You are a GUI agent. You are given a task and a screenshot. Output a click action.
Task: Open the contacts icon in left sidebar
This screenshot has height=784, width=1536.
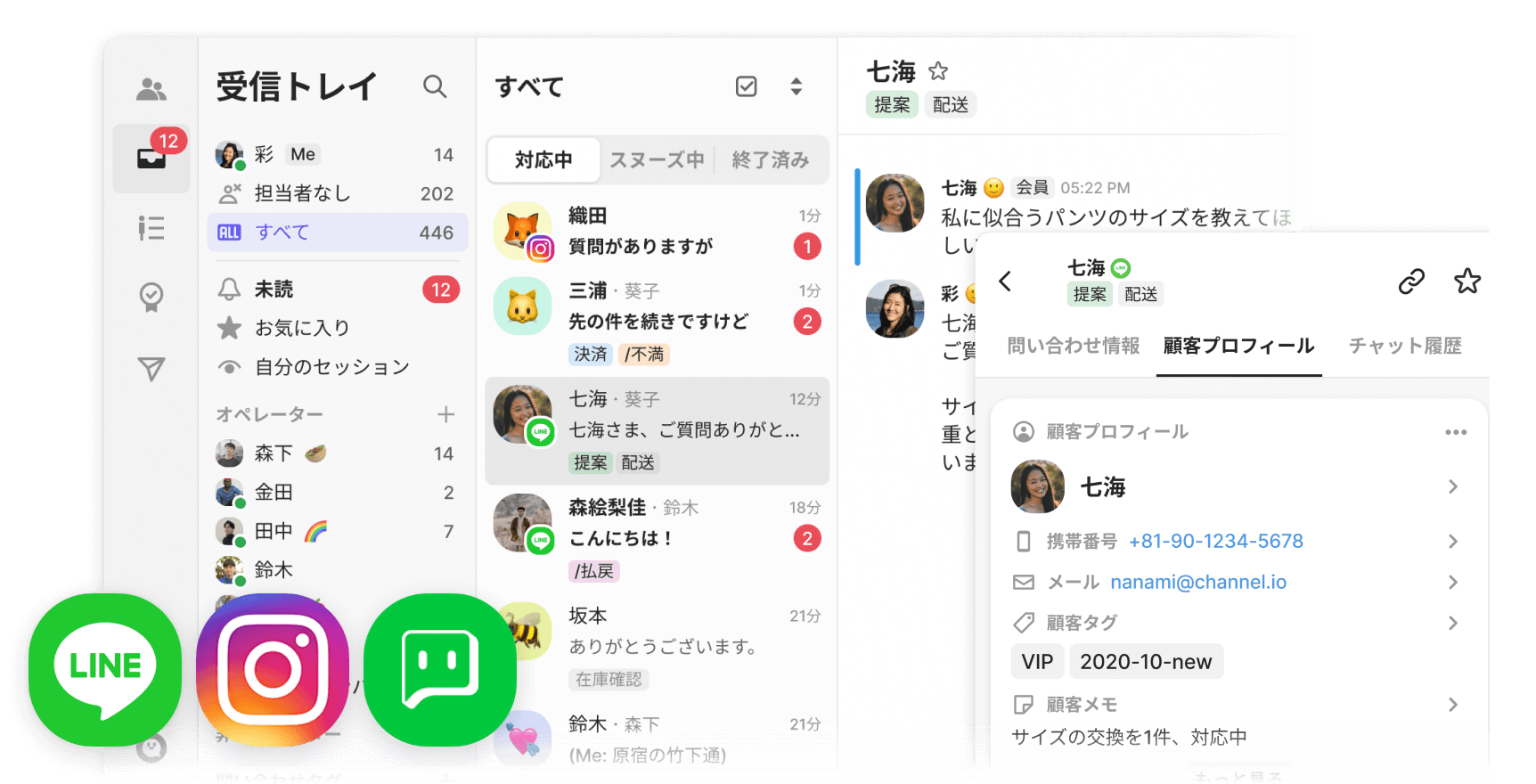(x=151, y=89)
